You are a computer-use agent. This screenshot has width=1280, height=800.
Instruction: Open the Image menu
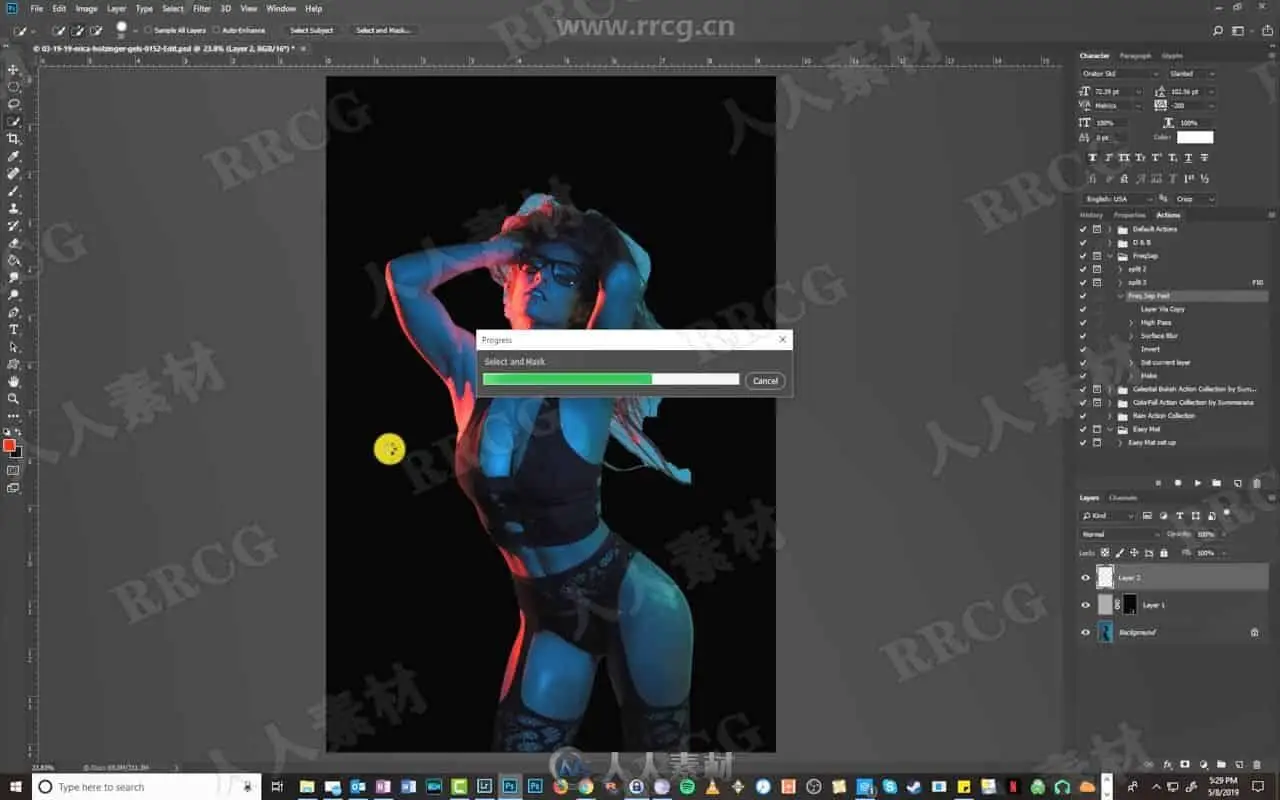click(x=87, y=9)
